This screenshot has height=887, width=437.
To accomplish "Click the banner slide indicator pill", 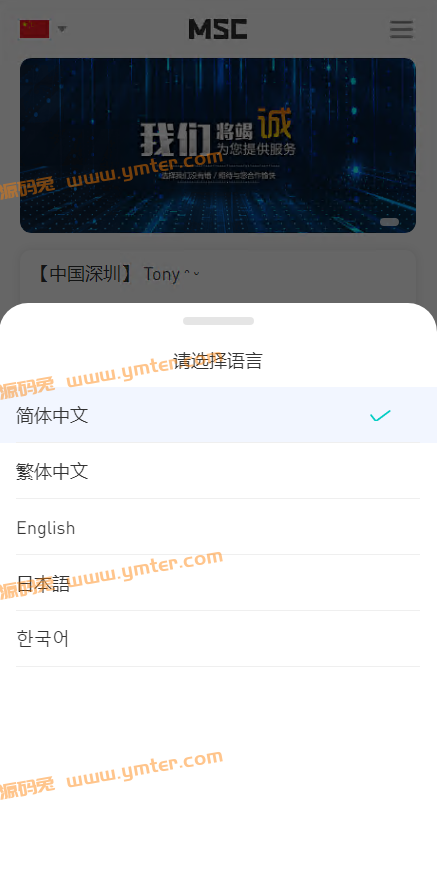I will (390, 222).
